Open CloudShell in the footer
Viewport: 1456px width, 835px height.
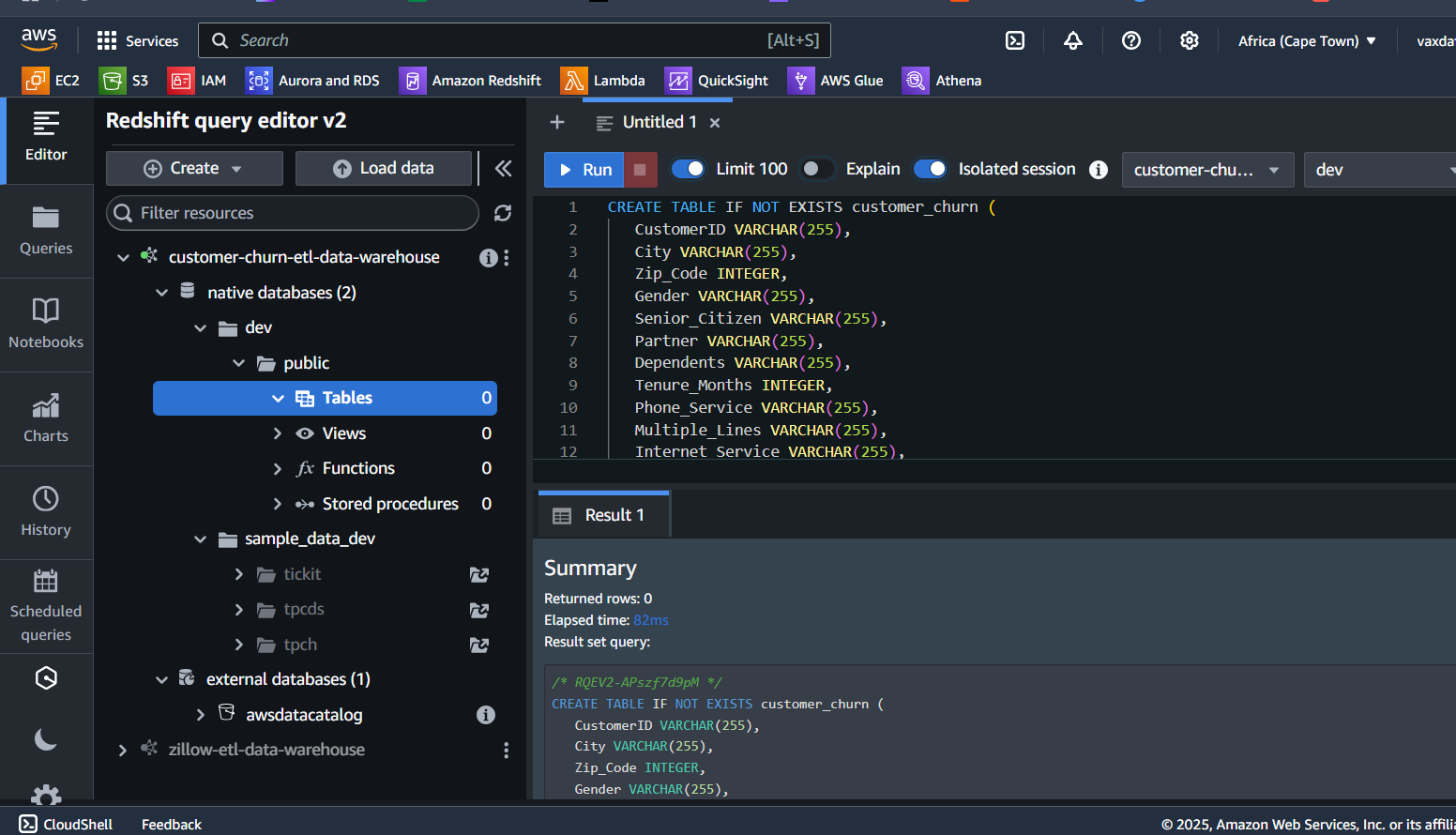(x=66, y=824)
